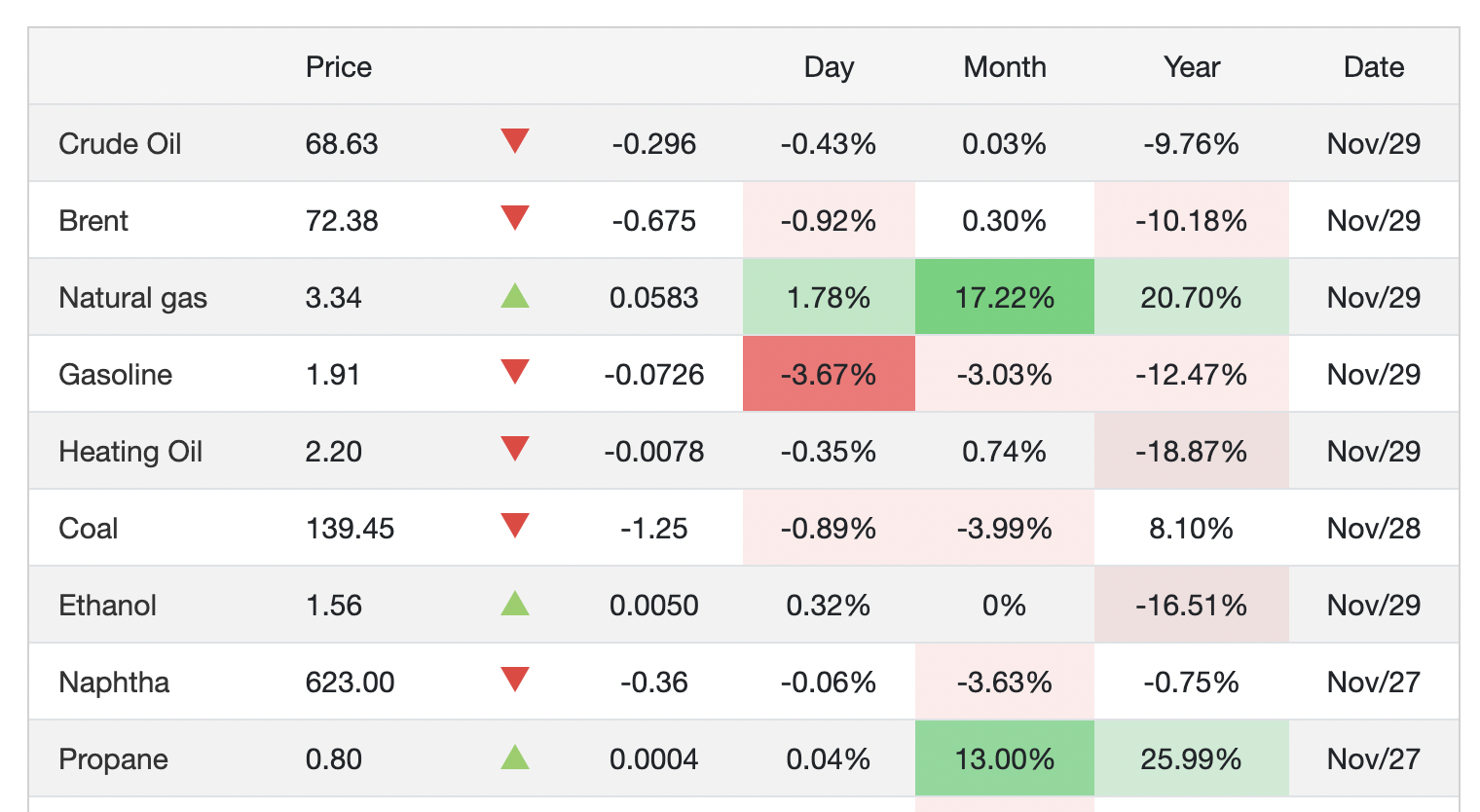Click the 0.0004 change value
The image size is (1480, 812).
[654, 759]
